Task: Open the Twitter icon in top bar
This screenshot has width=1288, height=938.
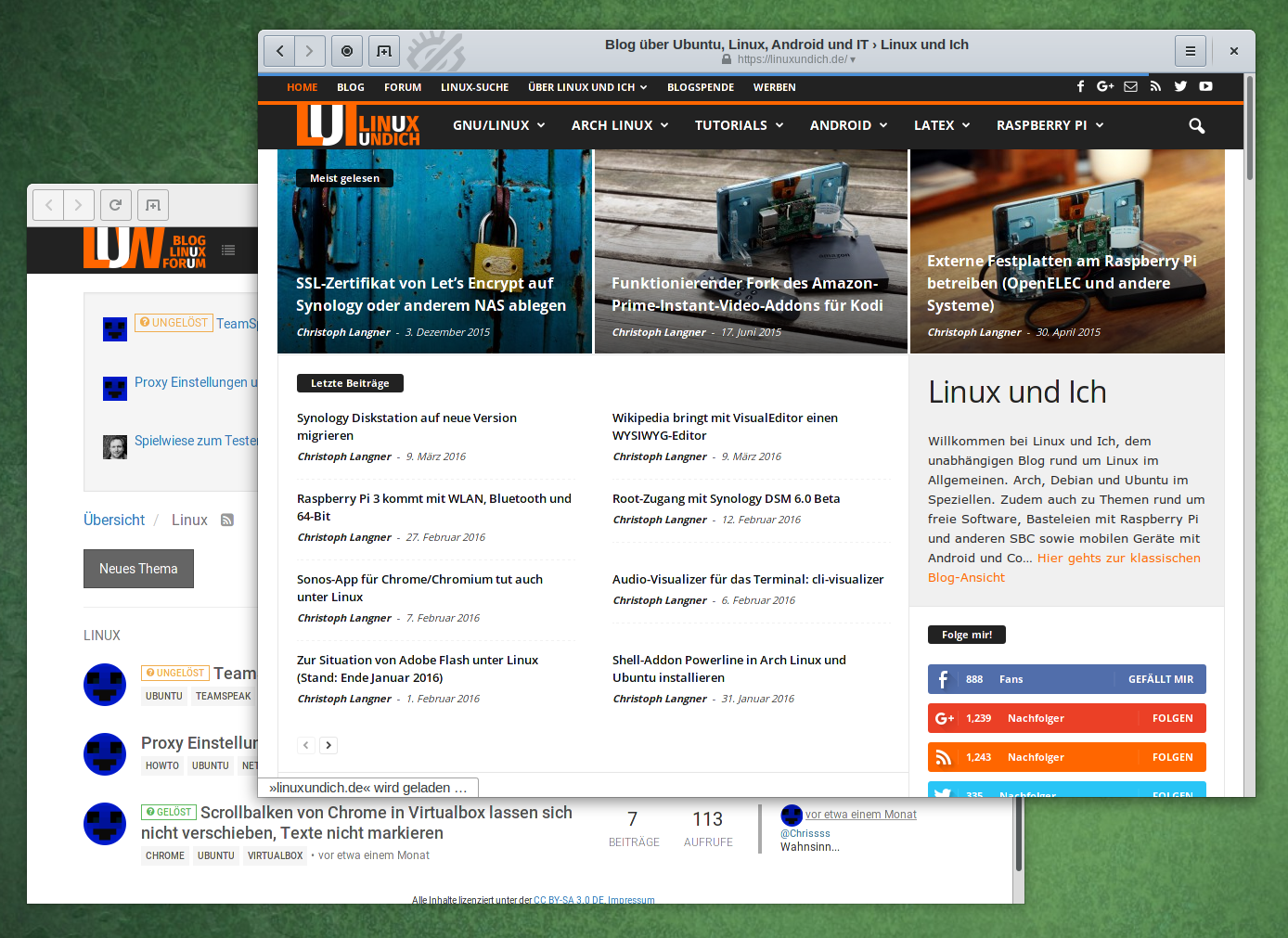Action: (1180, 86)
